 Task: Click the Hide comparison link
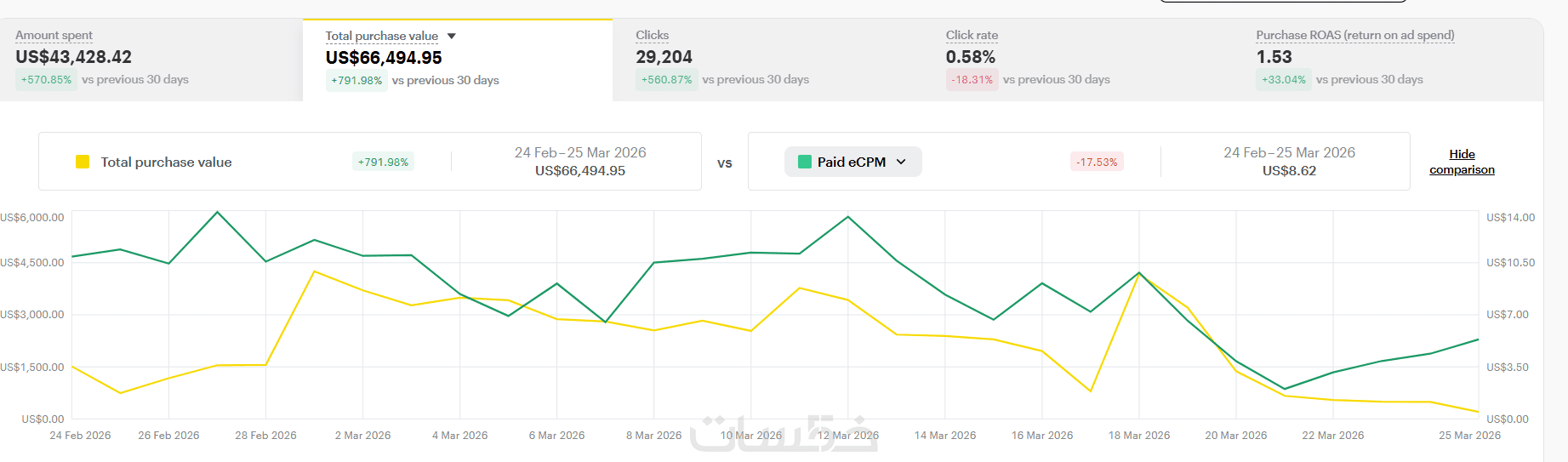click(x=1462, y=162)
